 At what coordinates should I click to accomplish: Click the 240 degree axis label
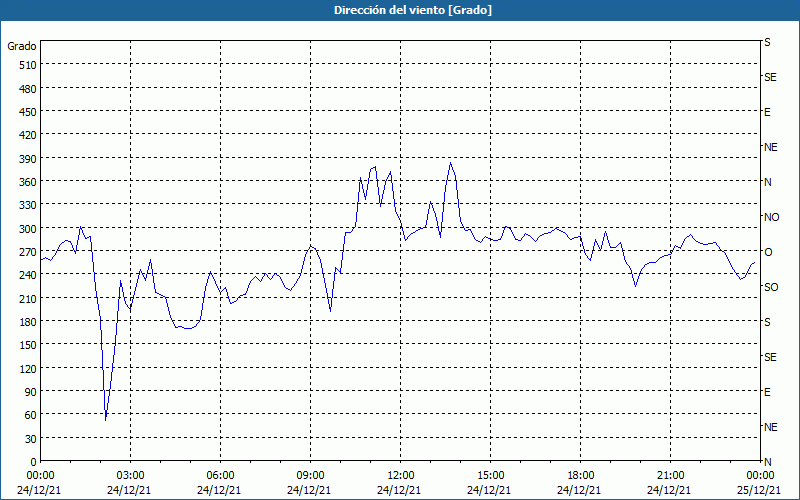click(29, 275)
